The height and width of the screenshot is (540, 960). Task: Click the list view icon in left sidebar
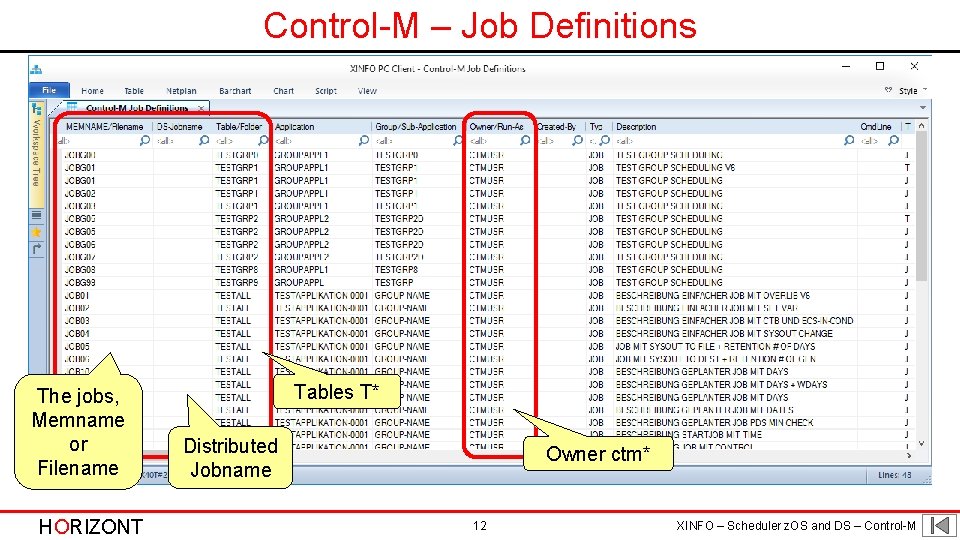click(x=37, y=215)
